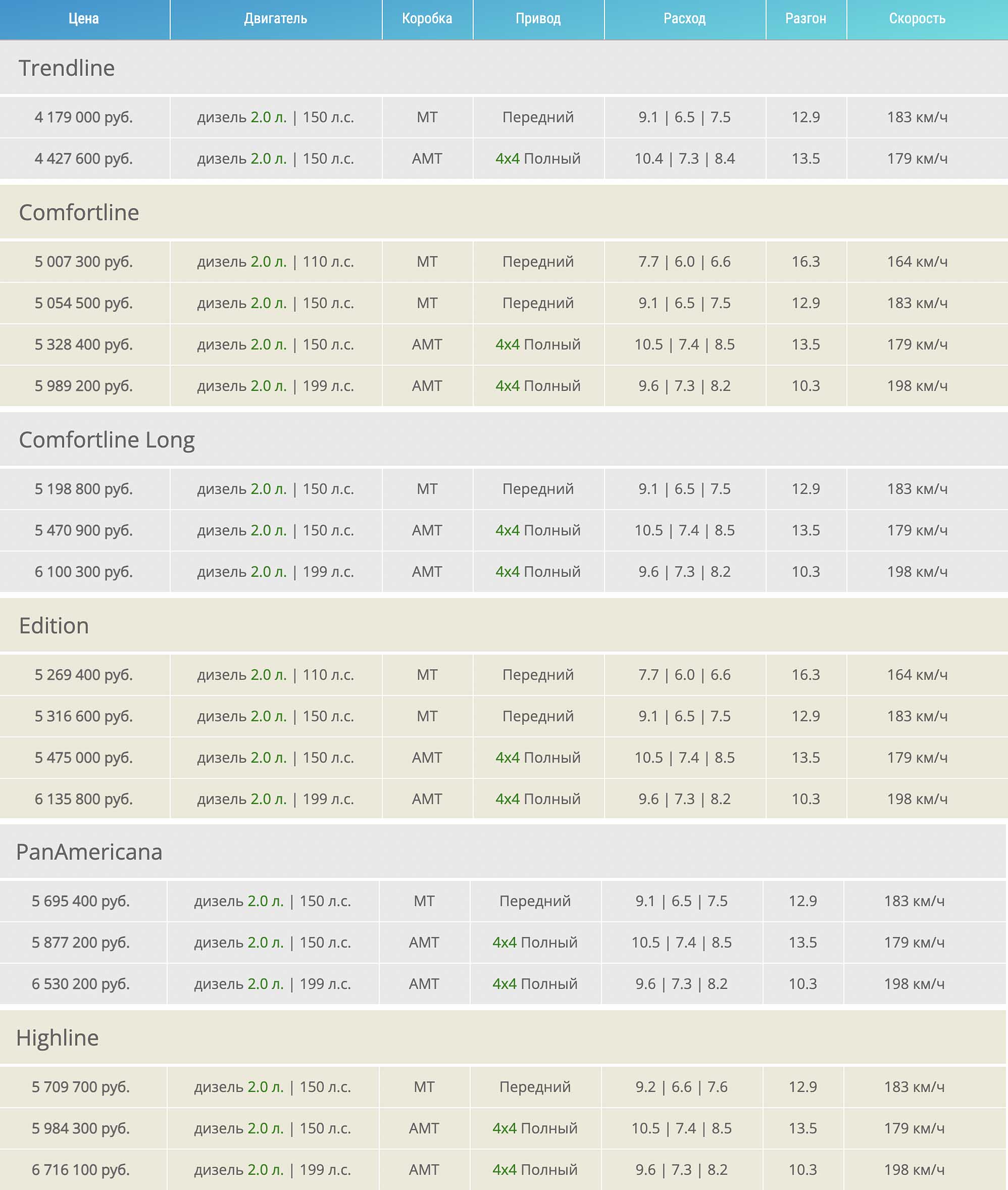Click the Коробка column header
Viewport: 1008px width, 1190px height.
click(x=427, y=19)
